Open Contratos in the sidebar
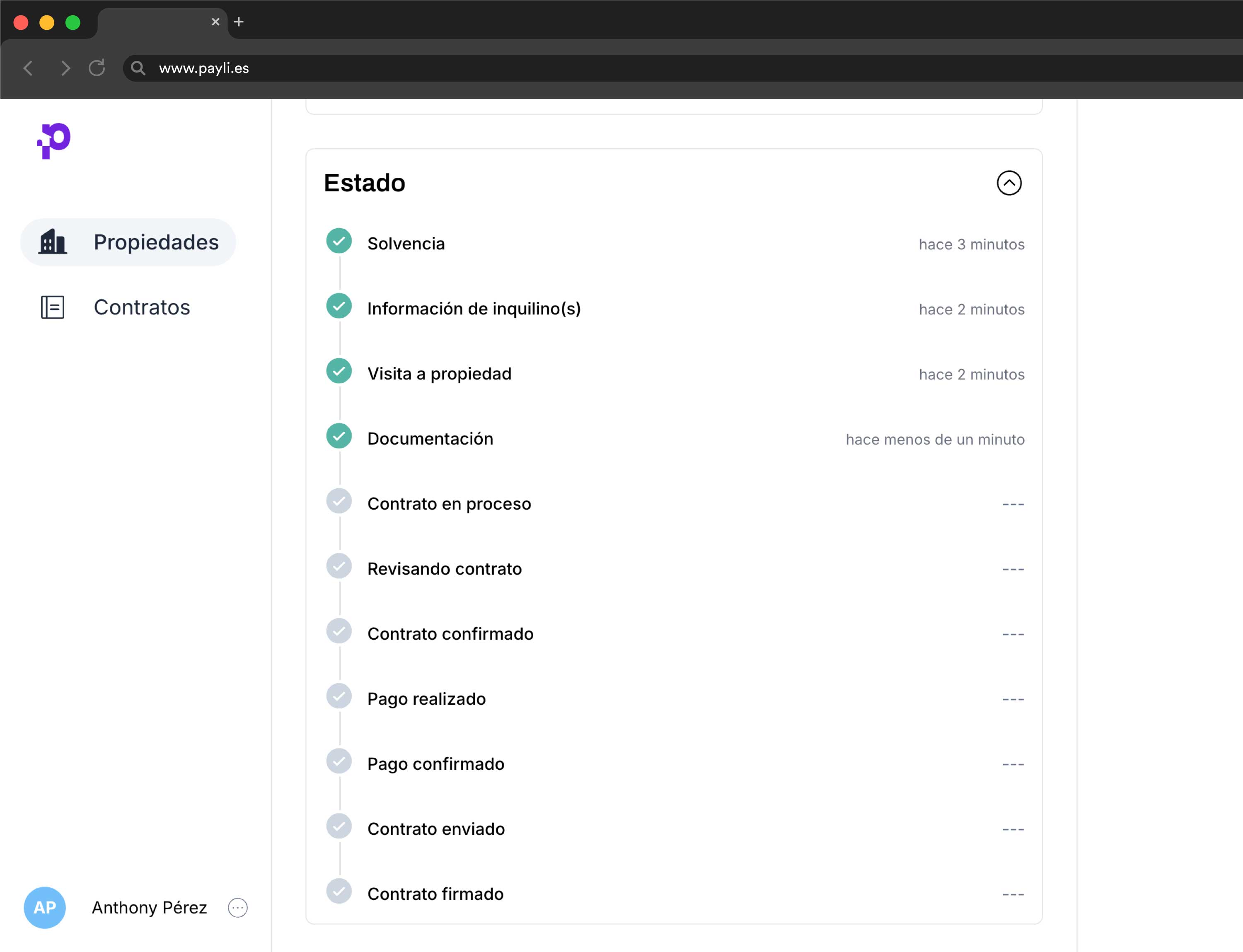The height and width of the screenshot is (952, 1243). pos(142,307)
